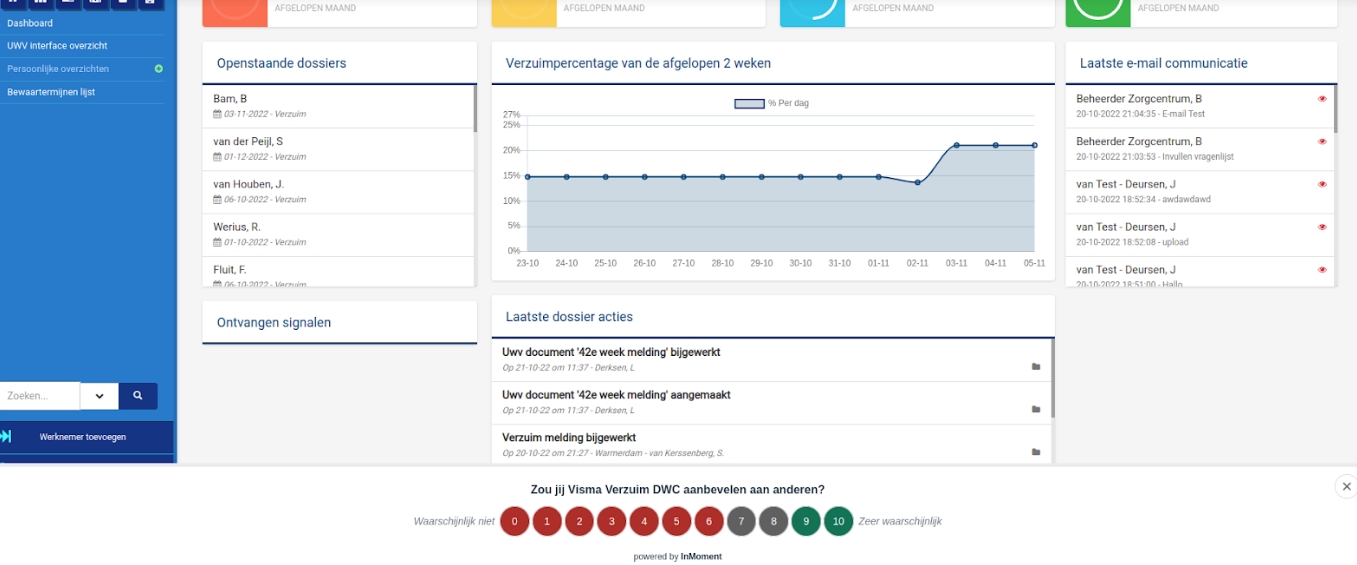Click the Openstaande dossiers panel header
Screen dimensions: 1357x565
tap(340, 63)
